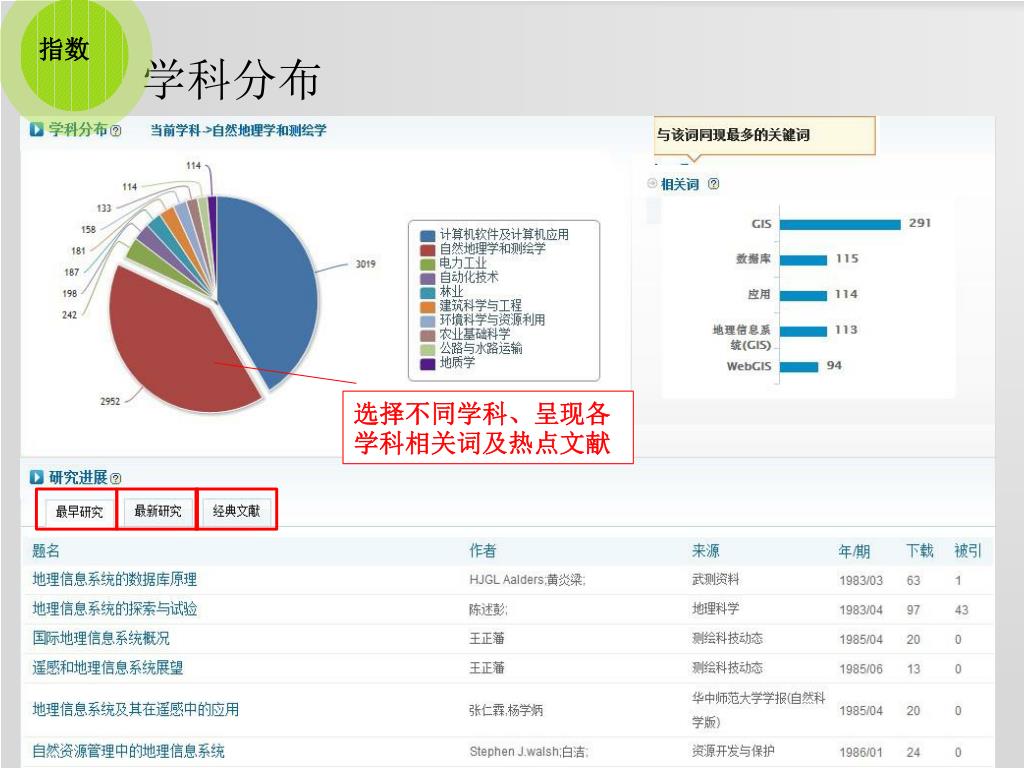The width and height of the screenshot is (1024, 768).
Task: Click the 下载 column header
Action: point(920,551)
